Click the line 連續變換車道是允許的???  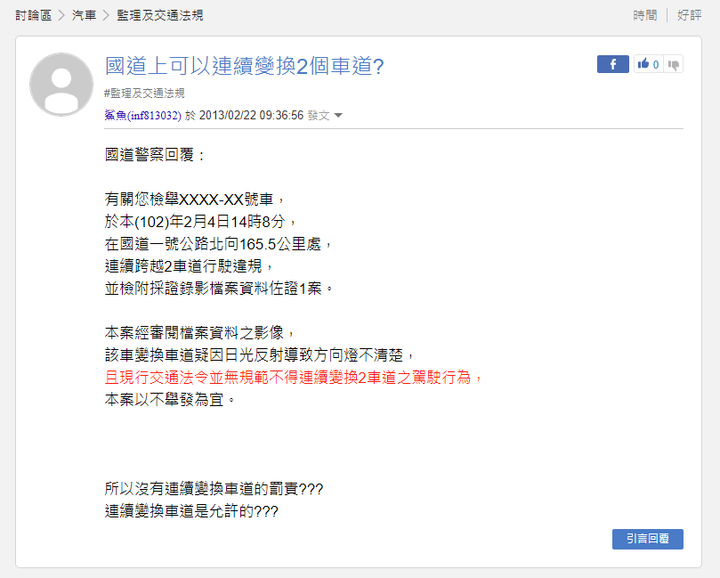coord(191,511)
